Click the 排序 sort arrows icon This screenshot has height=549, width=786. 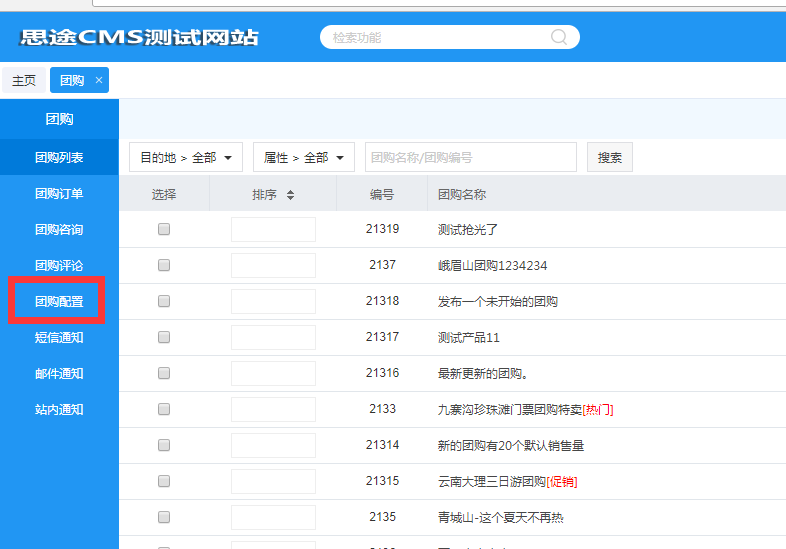[290, 195]
